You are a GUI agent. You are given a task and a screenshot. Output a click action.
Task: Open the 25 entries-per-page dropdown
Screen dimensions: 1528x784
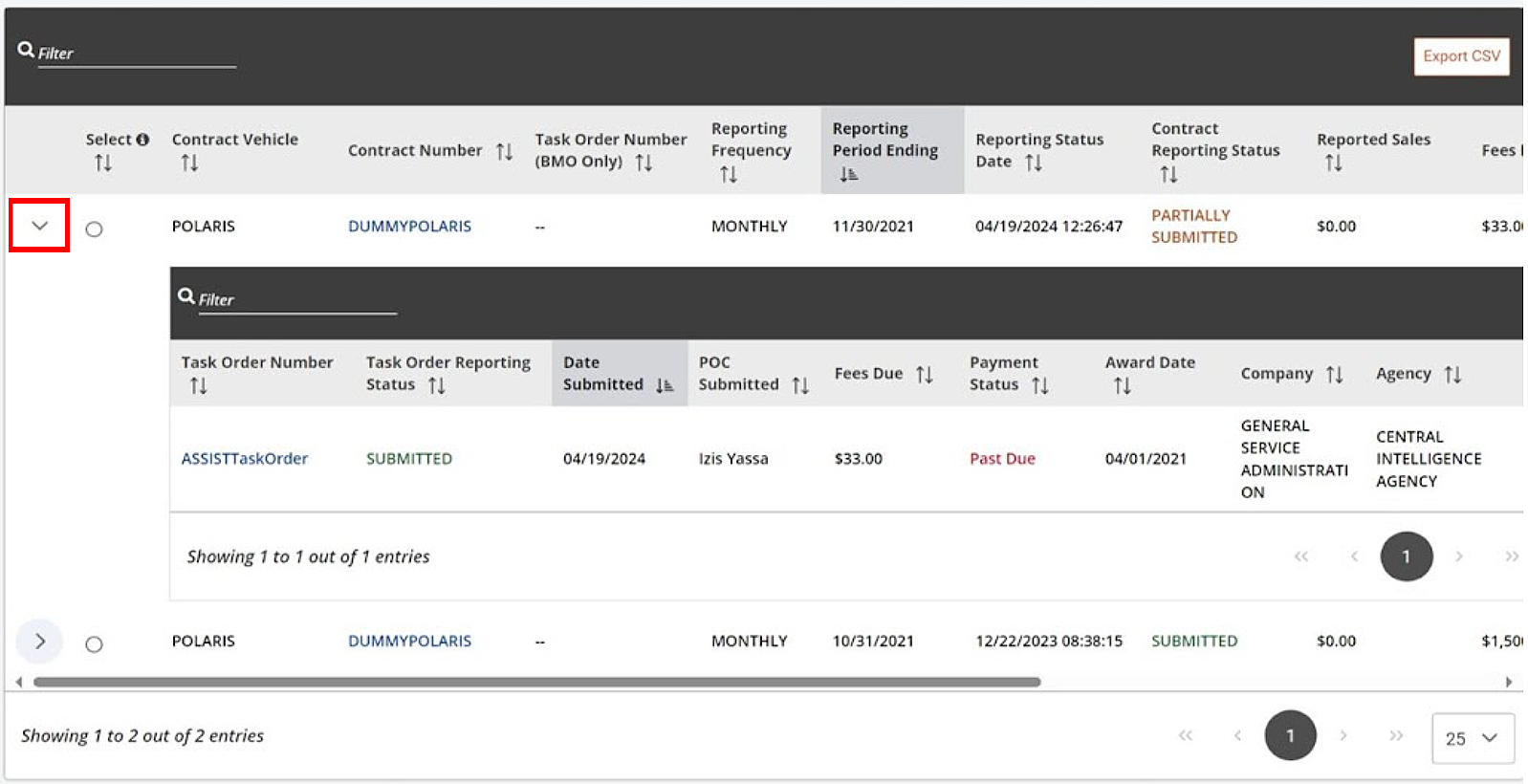(x=1472, y=738)
